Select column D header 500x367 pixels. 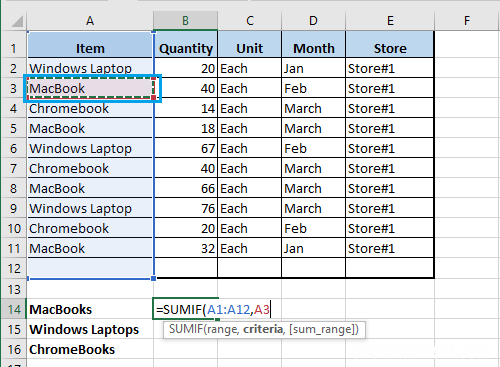click(313, 21)
